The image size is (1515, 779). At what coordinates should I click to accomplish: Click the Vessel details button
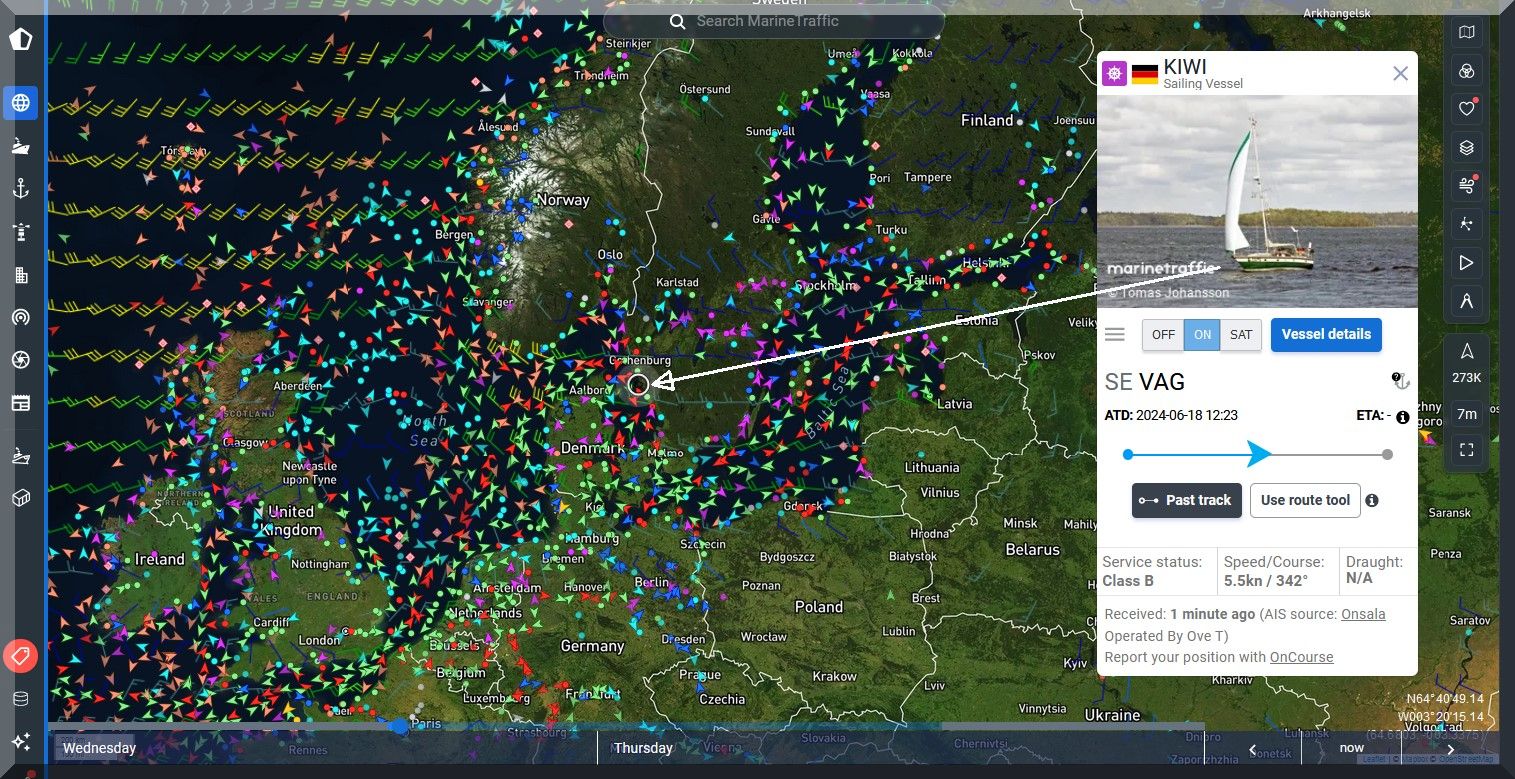1326,335
